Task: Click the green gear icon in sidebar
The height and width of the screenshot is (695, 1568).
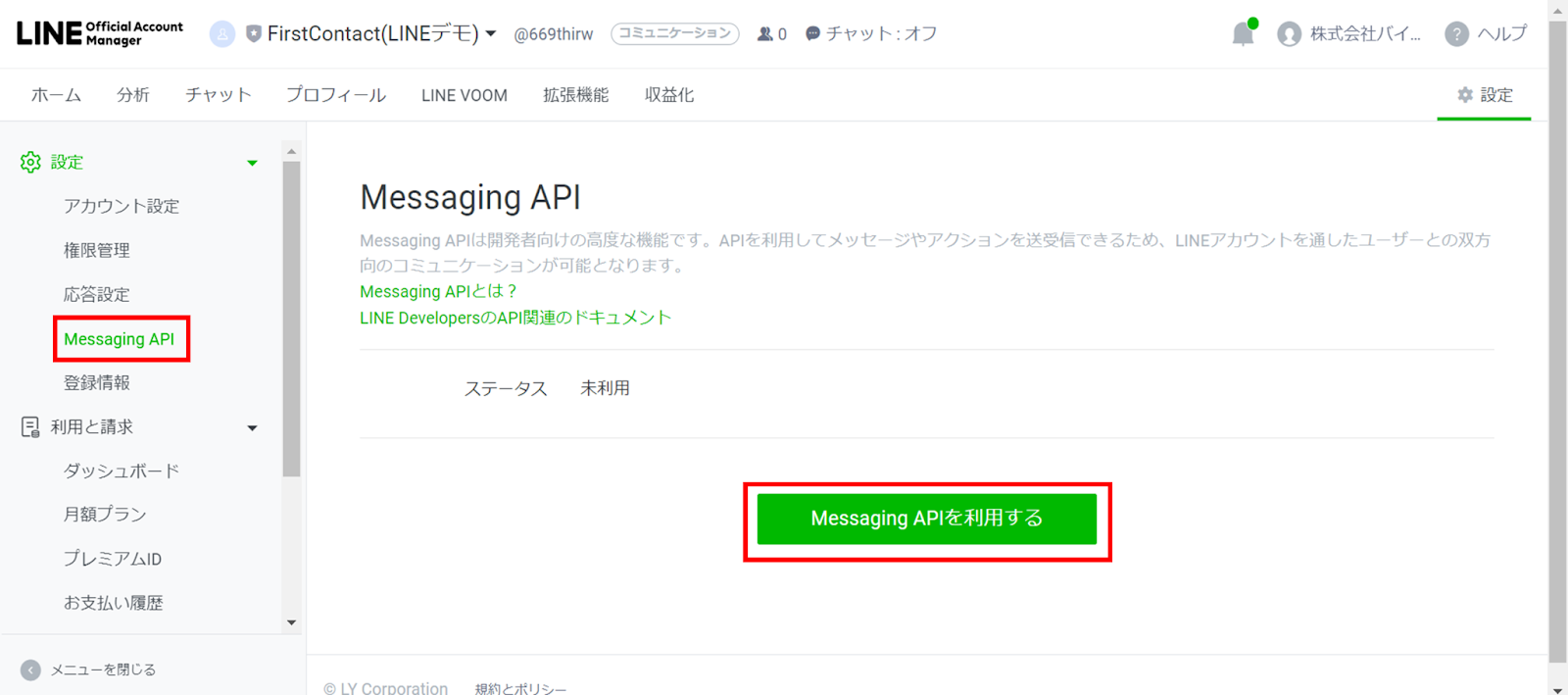Action: (x=30, y=162)
